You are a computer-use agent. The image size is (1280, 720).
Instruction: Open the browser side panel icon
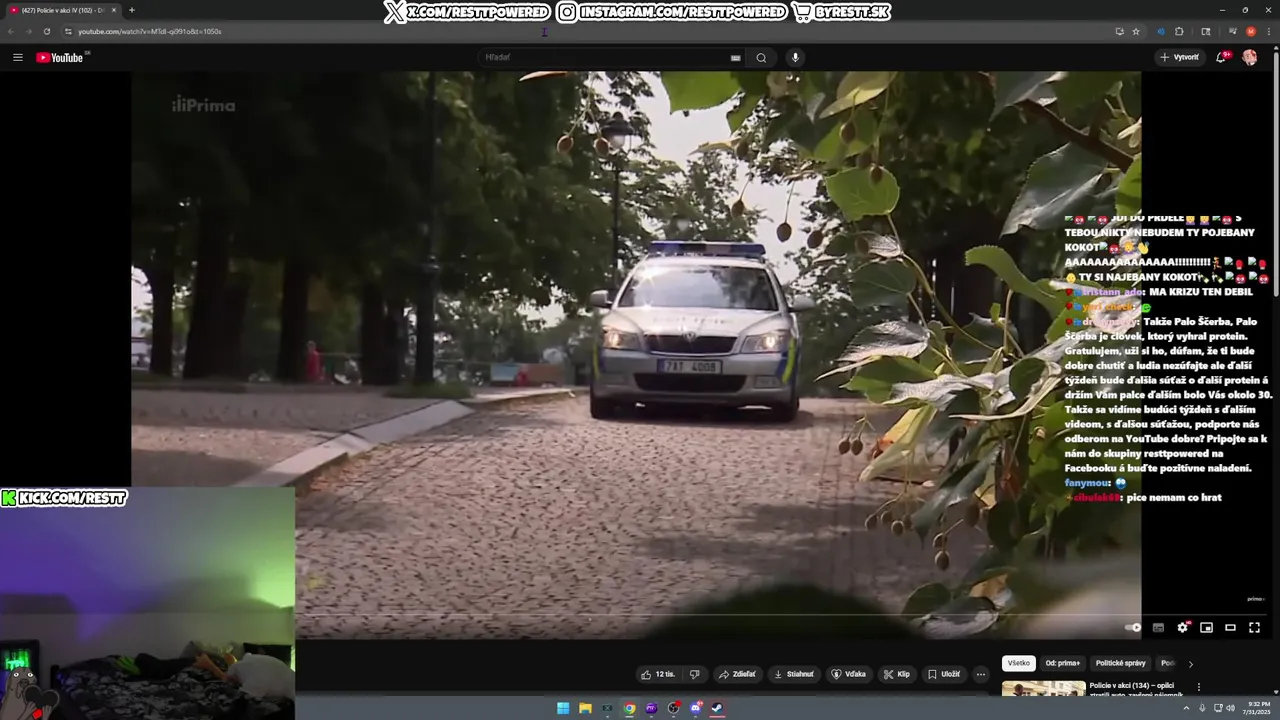(x=1206, y=31)
